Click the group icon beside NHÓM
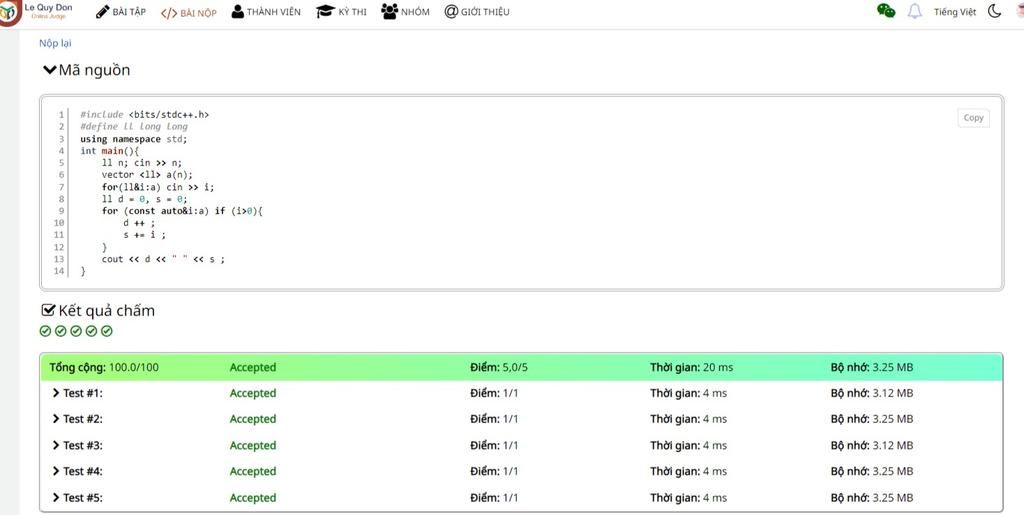This screenshot has width=1024, height=515. pyautogui.click(x=390, y=11)
